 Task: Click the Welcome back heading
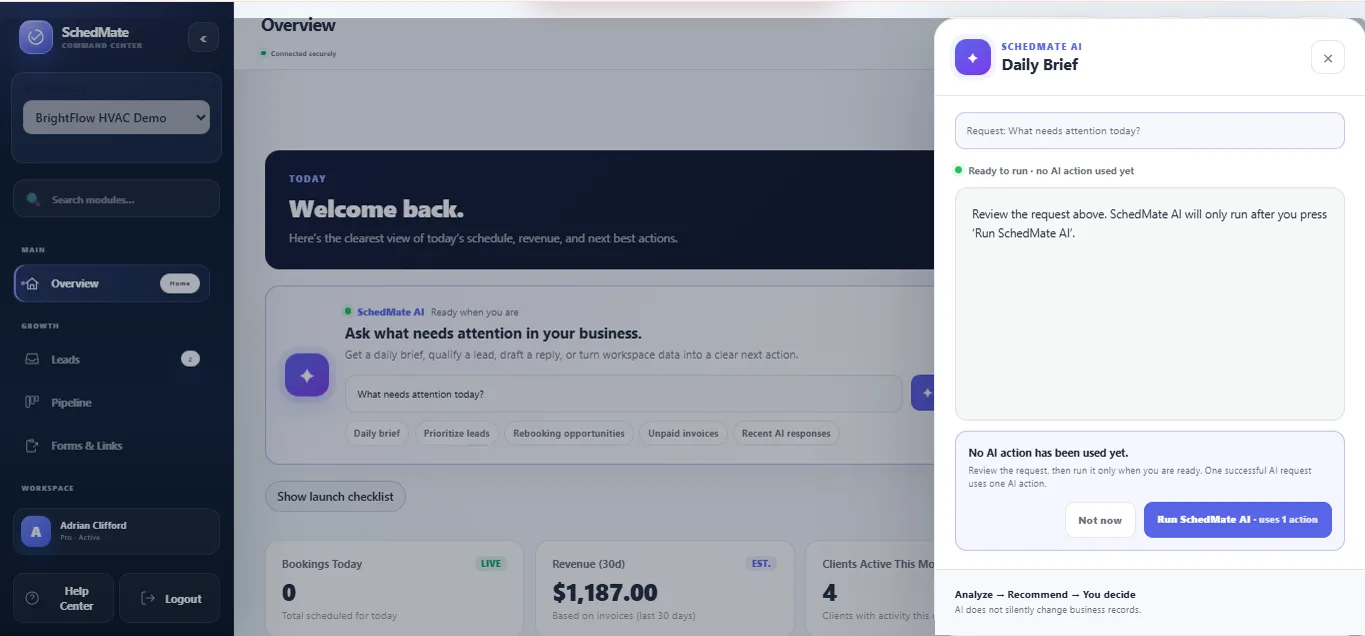pos(376,210)
